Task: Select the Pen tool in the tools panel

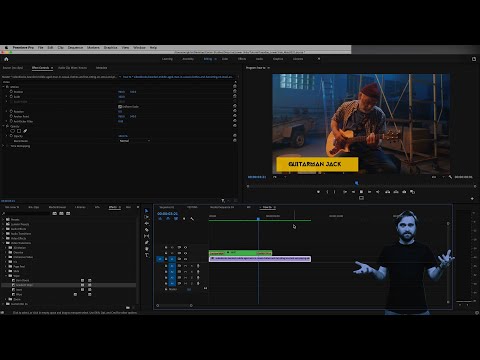Action: tap(146, 242)
